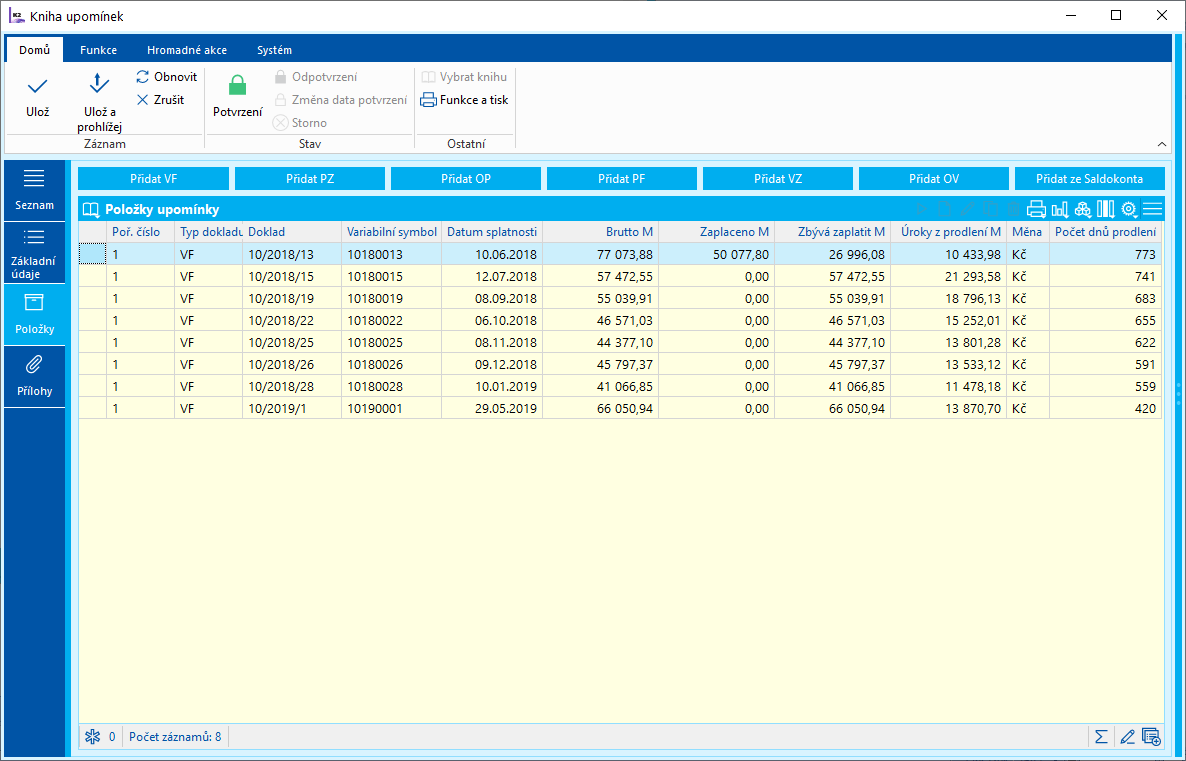
Task: Sort by the Datum splatnosti column header
Action: pos(491,232)
